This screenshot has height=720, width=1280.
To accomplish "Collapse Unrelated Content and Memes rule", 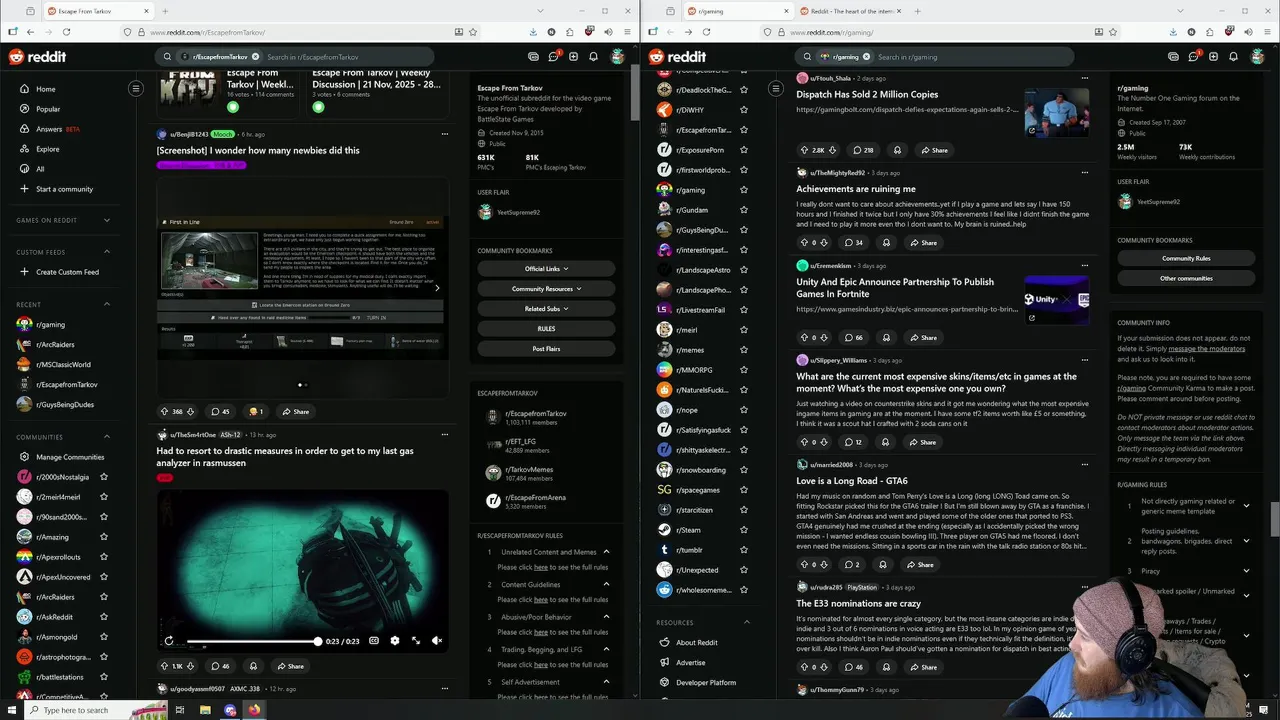I will tap(606, 552).
